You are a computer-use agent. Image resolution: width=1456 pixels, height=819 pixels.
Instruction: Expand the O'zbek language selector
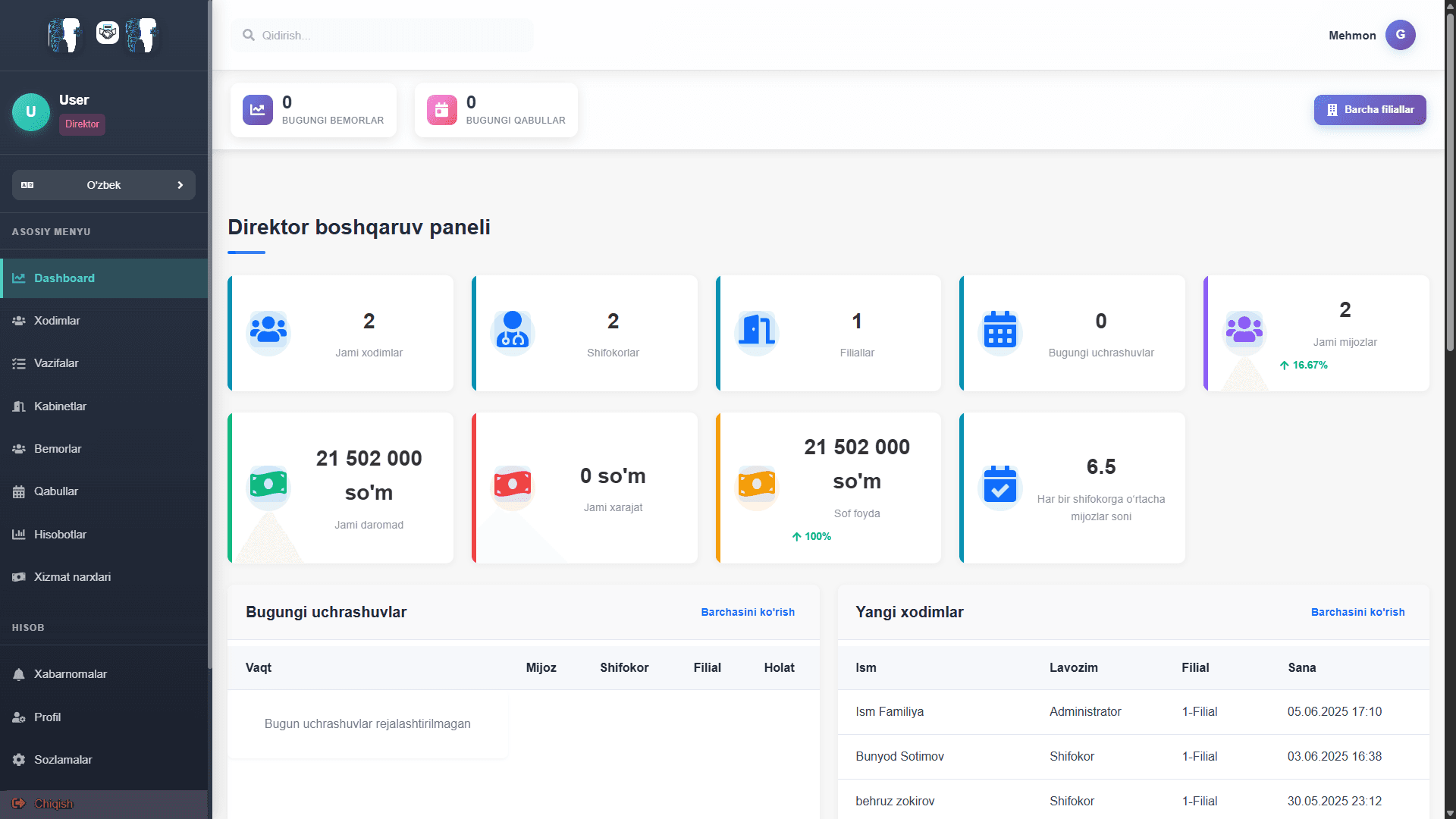104,185
